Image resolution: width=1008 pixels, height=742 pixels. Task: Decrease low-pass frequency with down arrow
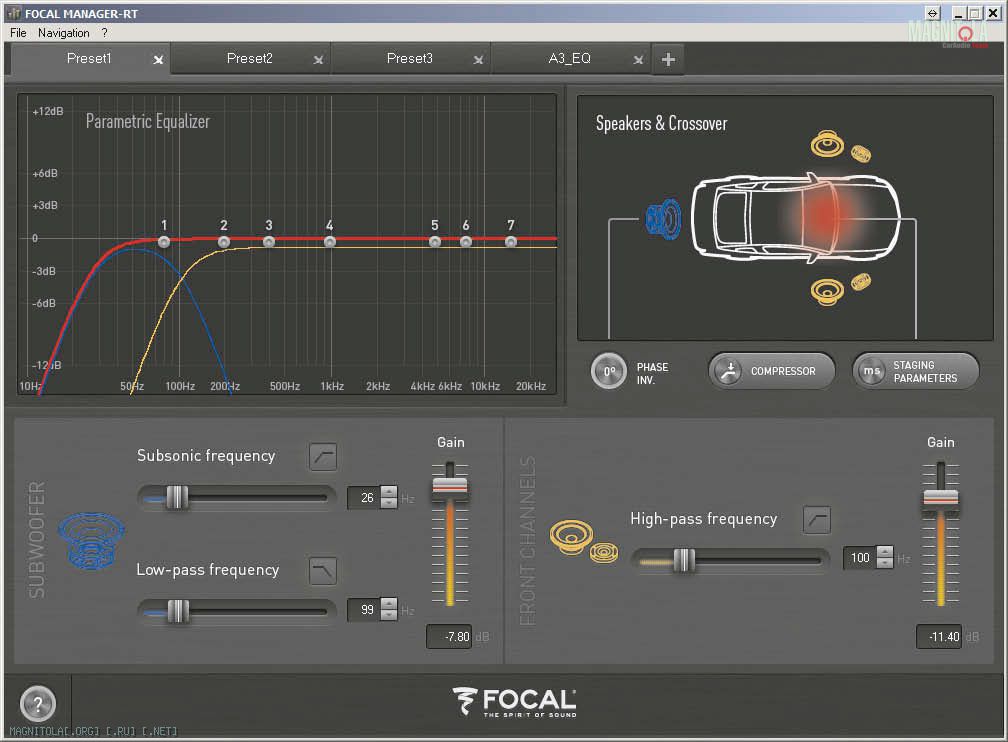point(389,615)
